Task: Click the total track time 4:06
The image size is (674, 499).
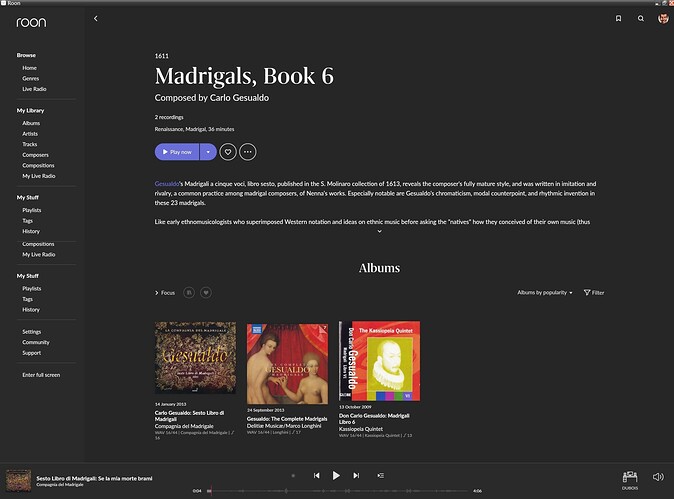Action: coord(477,491)
